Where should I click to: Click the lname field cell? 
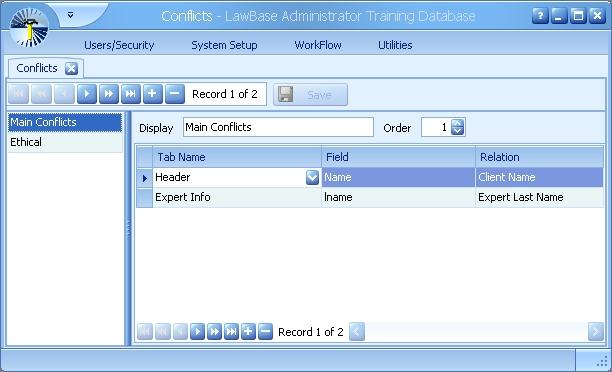point(398,197)
